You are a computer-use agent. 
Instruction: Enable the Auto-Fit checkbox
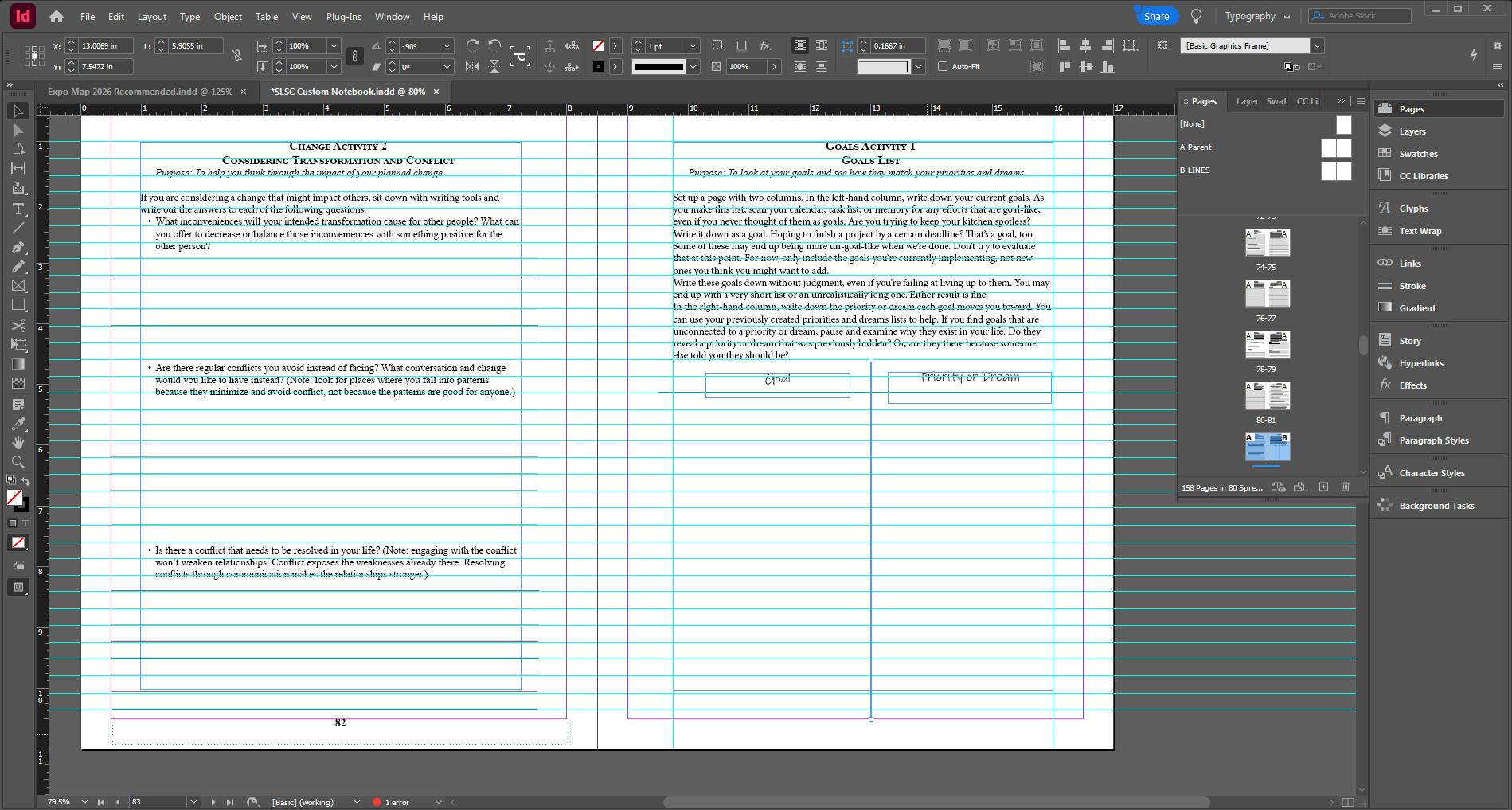click(943, 66)
